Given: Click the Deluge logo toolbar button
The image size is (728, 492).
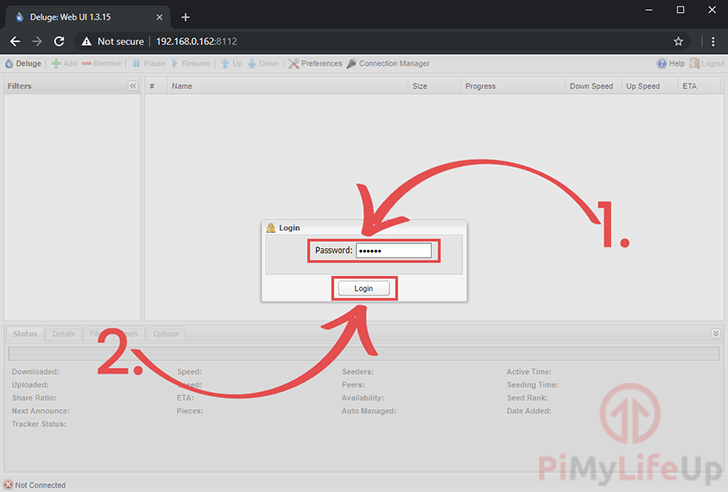Looking at the screenshot, I should tap(23, 64).
